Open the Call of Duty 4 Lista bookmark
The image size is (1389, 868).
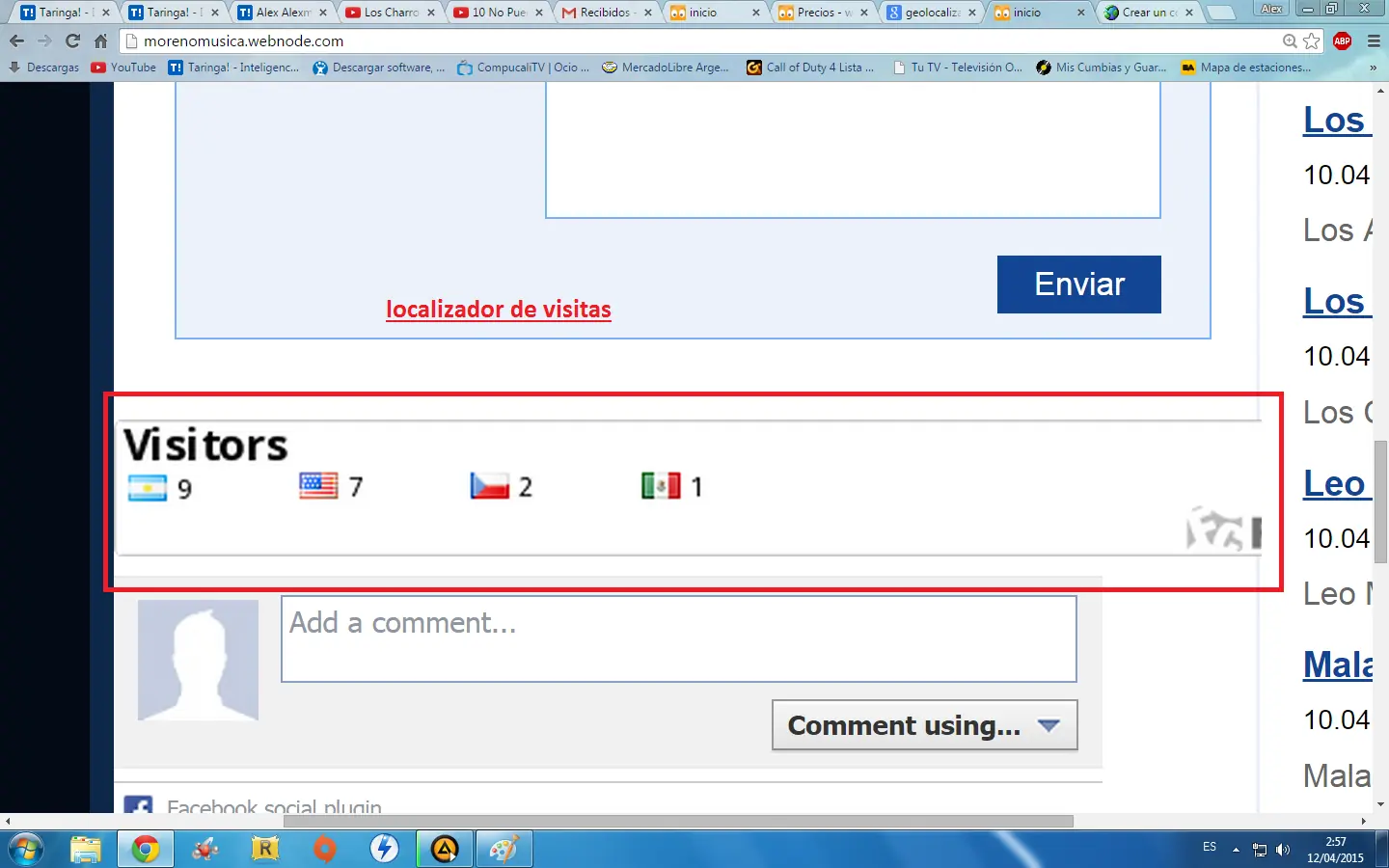pos(810,68)
